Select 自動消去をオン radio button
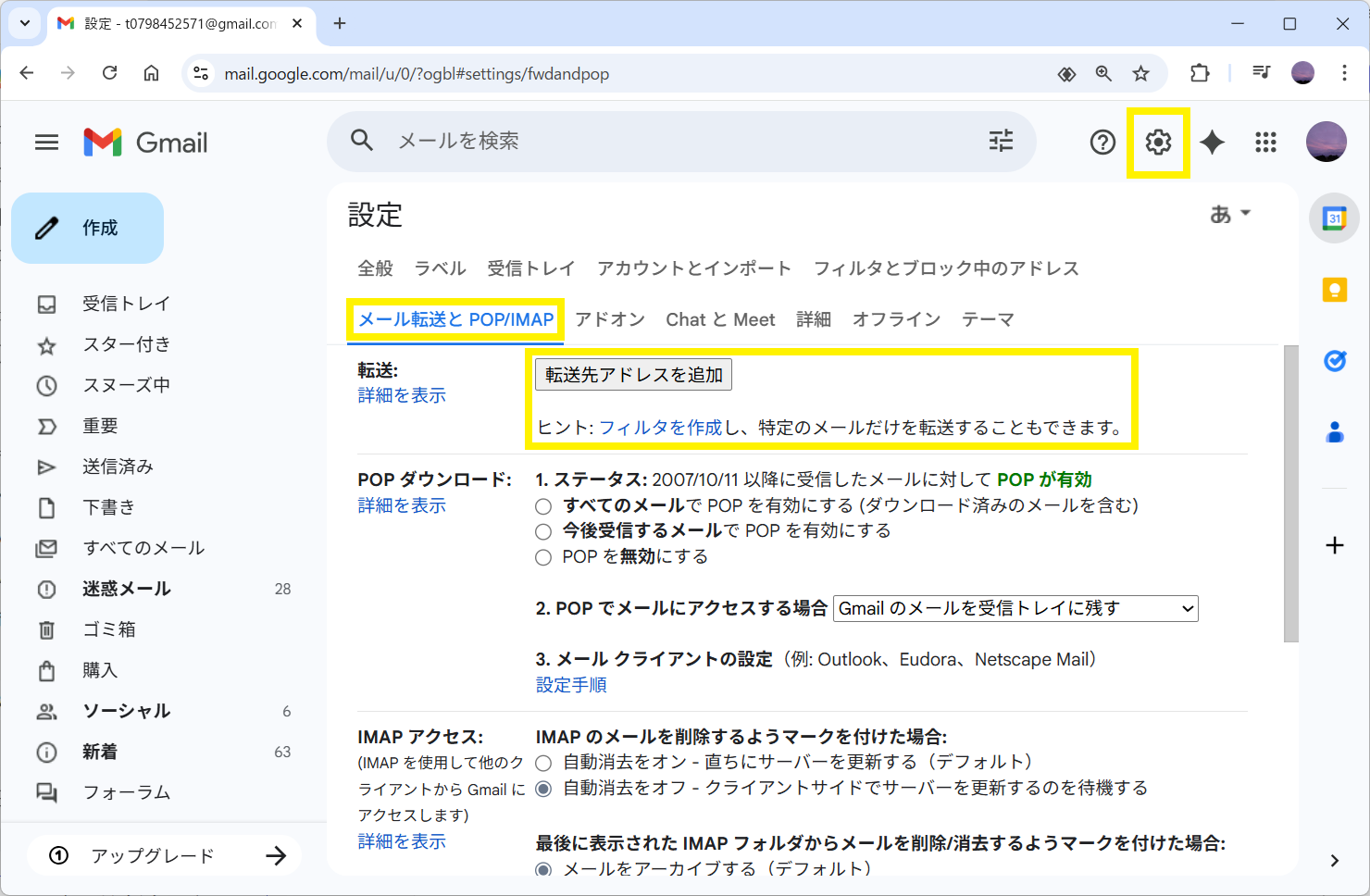 click(543, 763)
